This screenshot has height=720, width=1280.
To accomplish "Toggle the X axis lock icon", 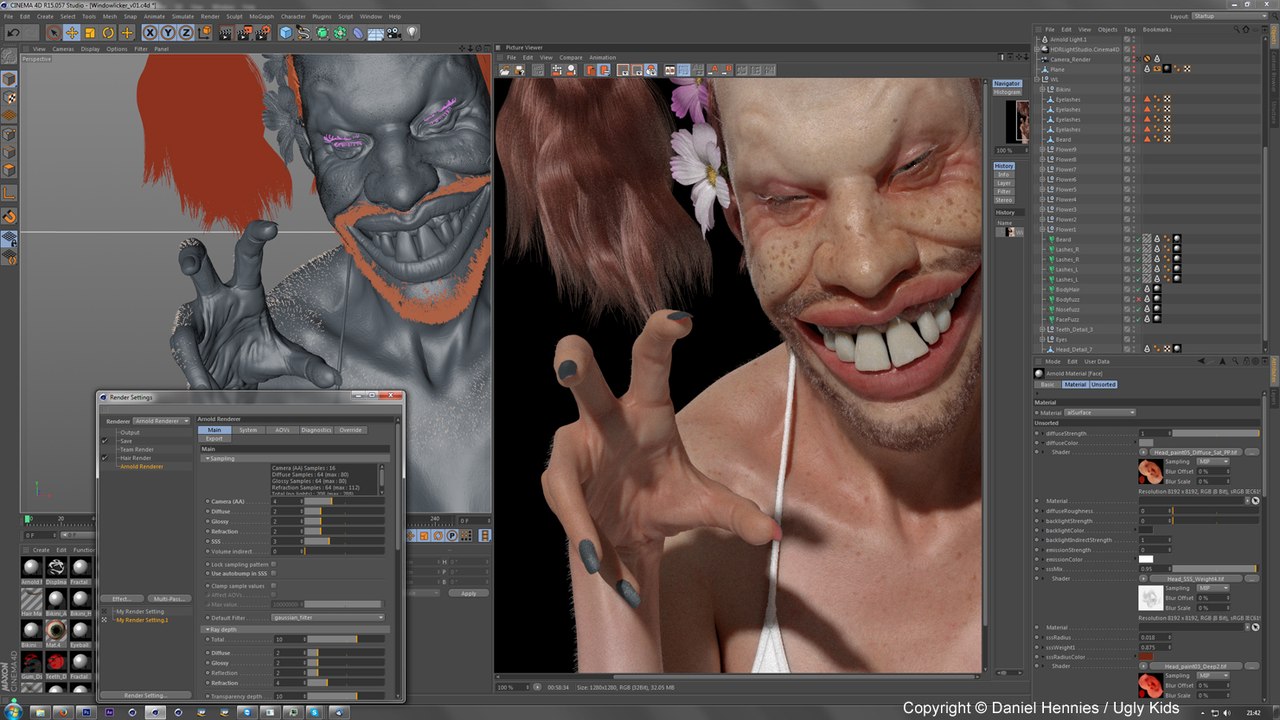I will point(150,33).
